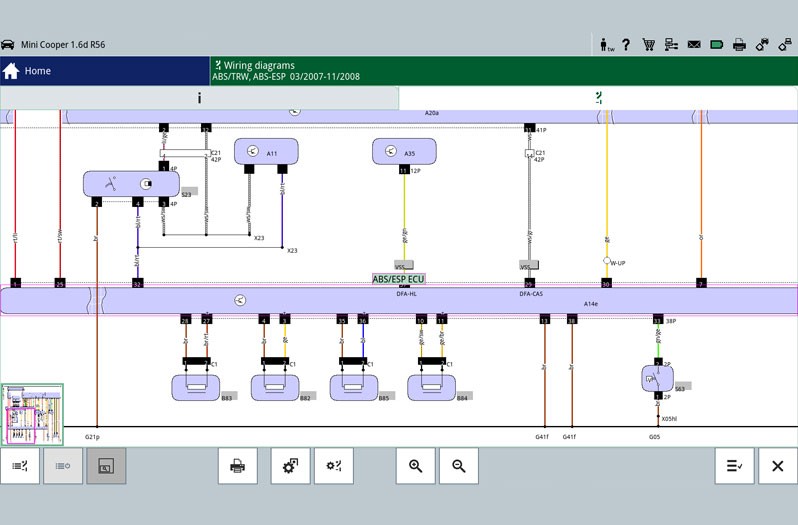Viewport: 798px width, 525px height.
Task: Click the A20a module label
Action: pos(432,113)
